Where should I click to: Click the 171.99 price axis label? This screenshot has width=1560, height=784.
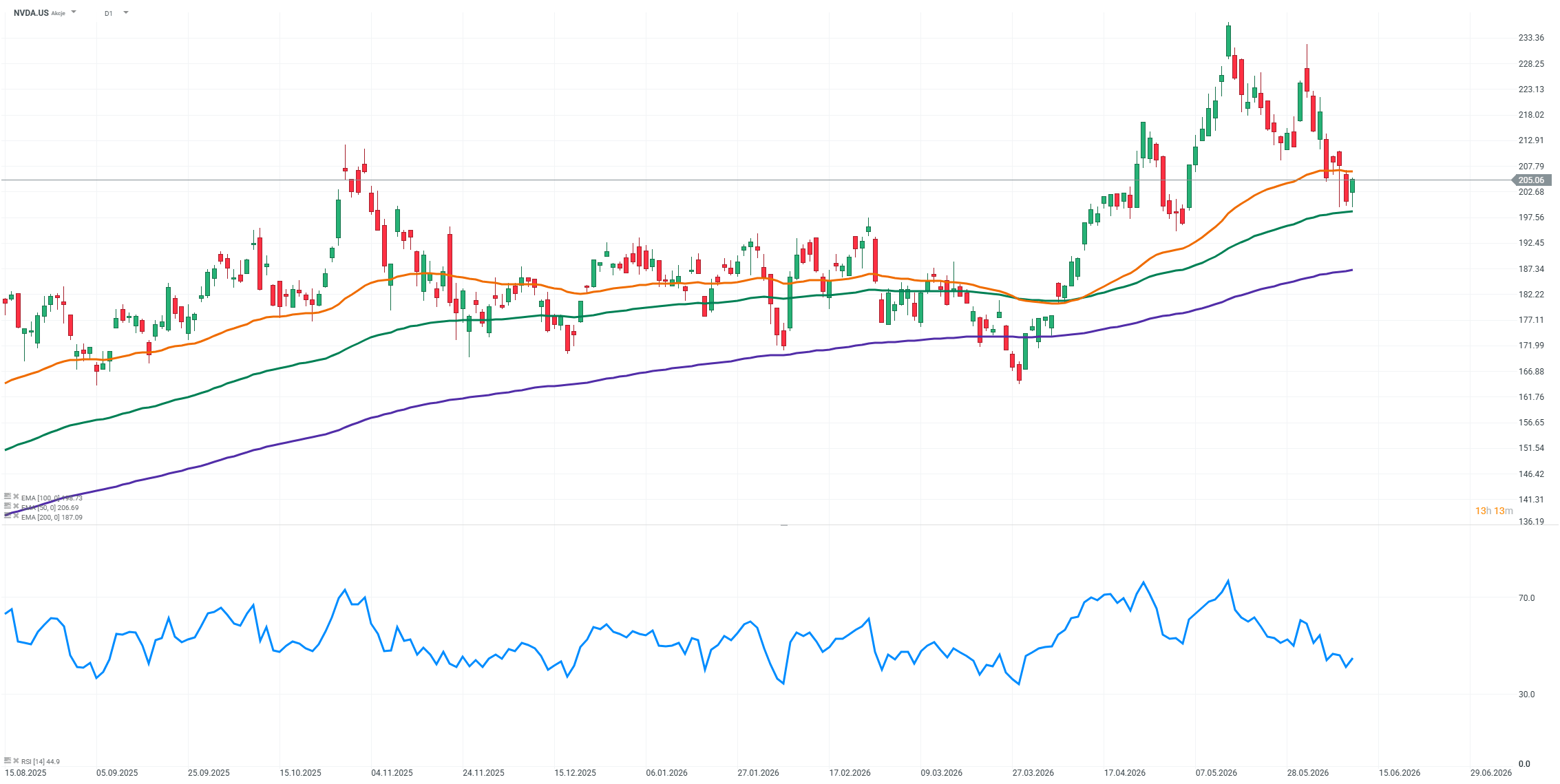(x=1531, y=346)
